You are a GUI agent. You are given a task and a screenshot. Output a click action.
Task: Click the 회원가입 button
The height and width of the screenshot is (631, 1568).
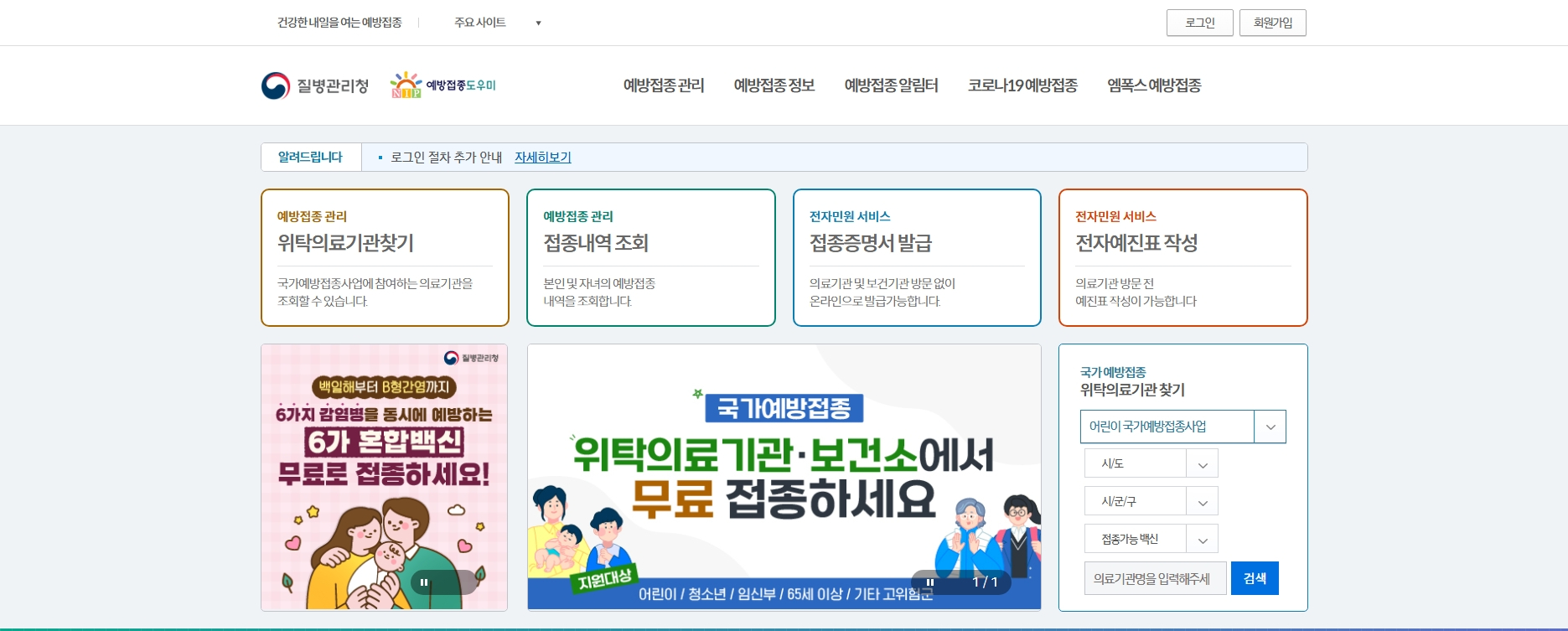pyautogui.click(x=1273, y=23)
